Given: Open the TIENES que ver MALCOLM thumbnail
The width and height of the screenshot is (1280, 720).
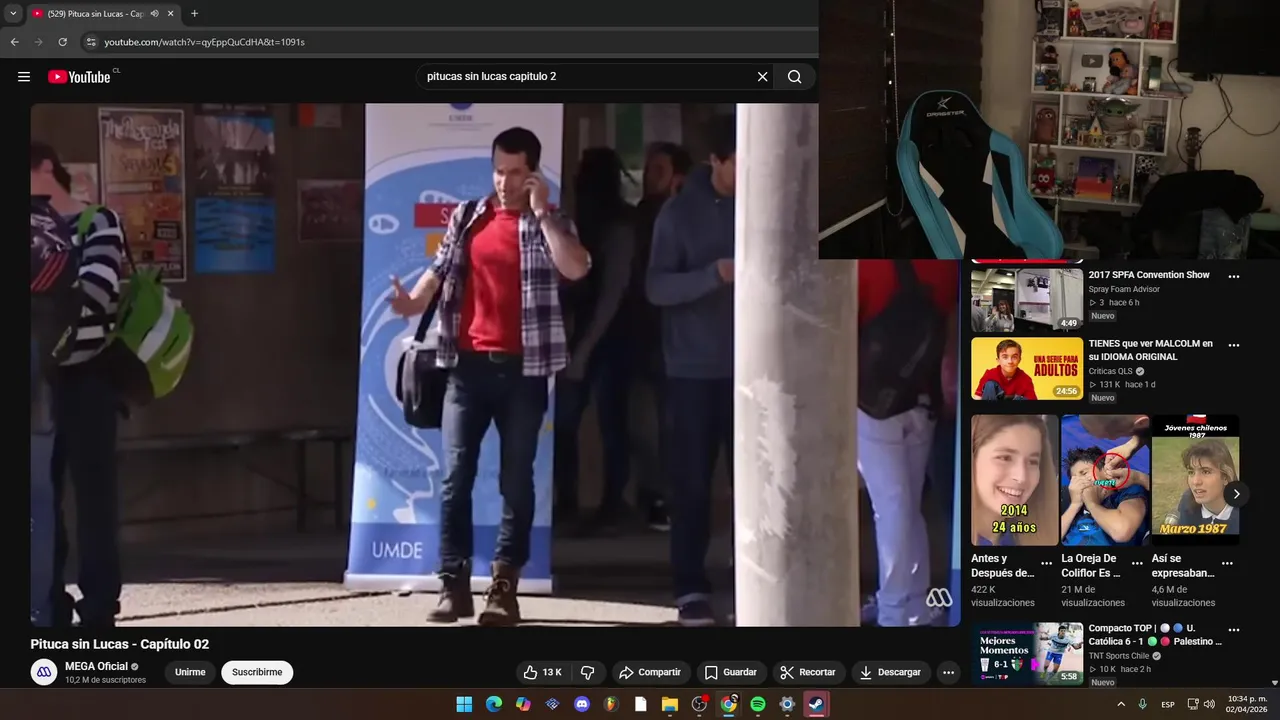Looking at the screenshot, I should click(x=1027, y=369).
